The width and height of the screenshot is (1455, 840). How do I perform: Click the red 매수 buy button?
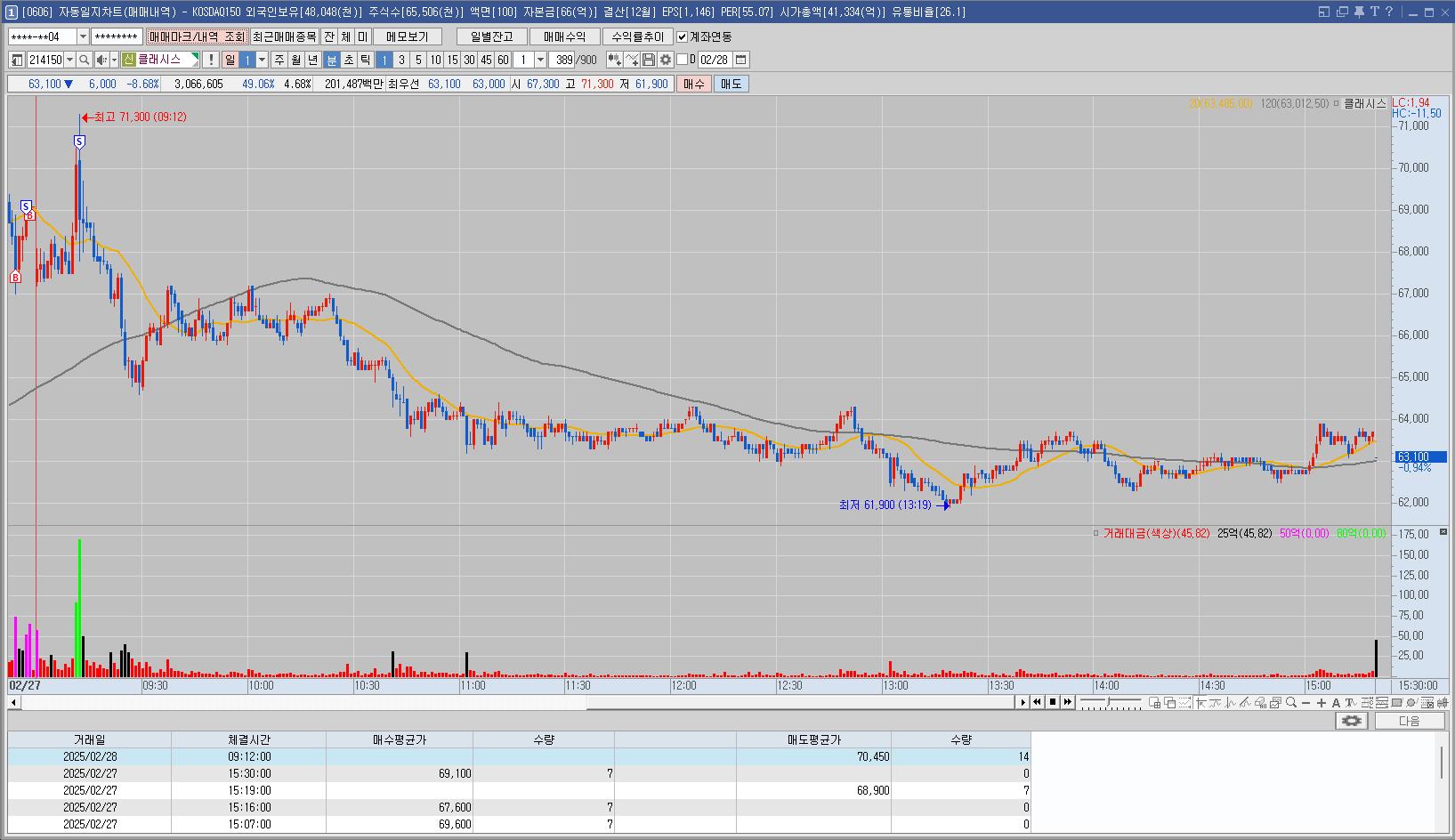click(x=693, y=84)
